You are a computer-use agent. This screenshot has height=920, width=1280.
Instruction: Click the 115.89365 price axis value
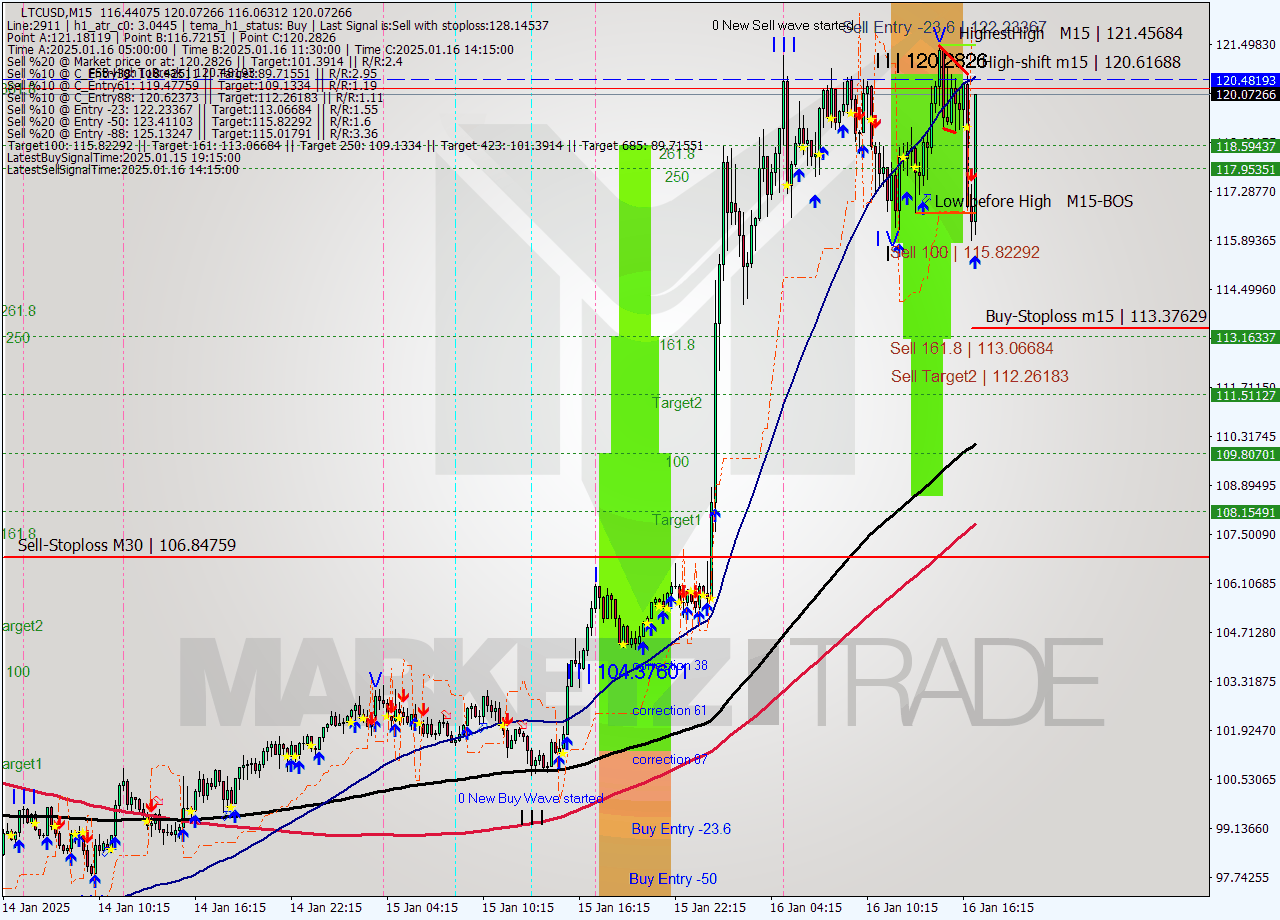[x=1244, y=240]
